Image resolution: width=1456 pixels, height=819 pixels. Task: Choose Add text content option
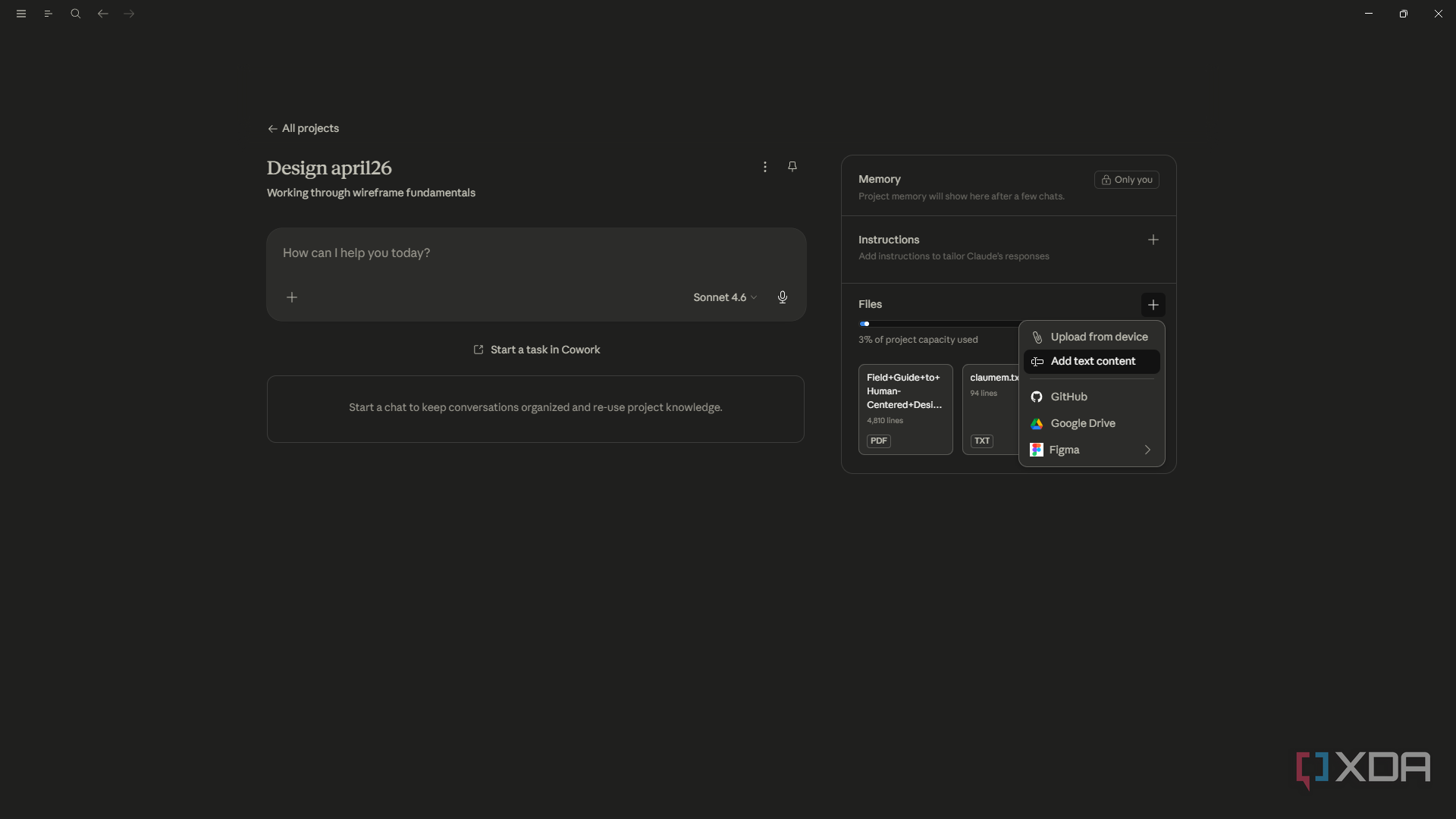pyautogui.click(x=1092, y=362)
